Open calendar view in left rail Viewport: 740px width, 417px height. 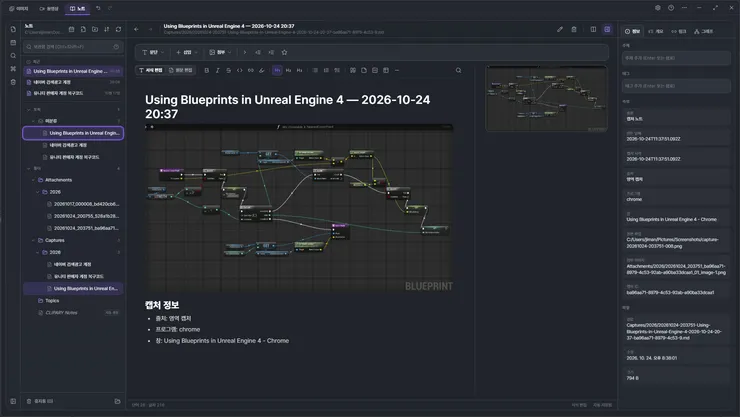(13, 42)
